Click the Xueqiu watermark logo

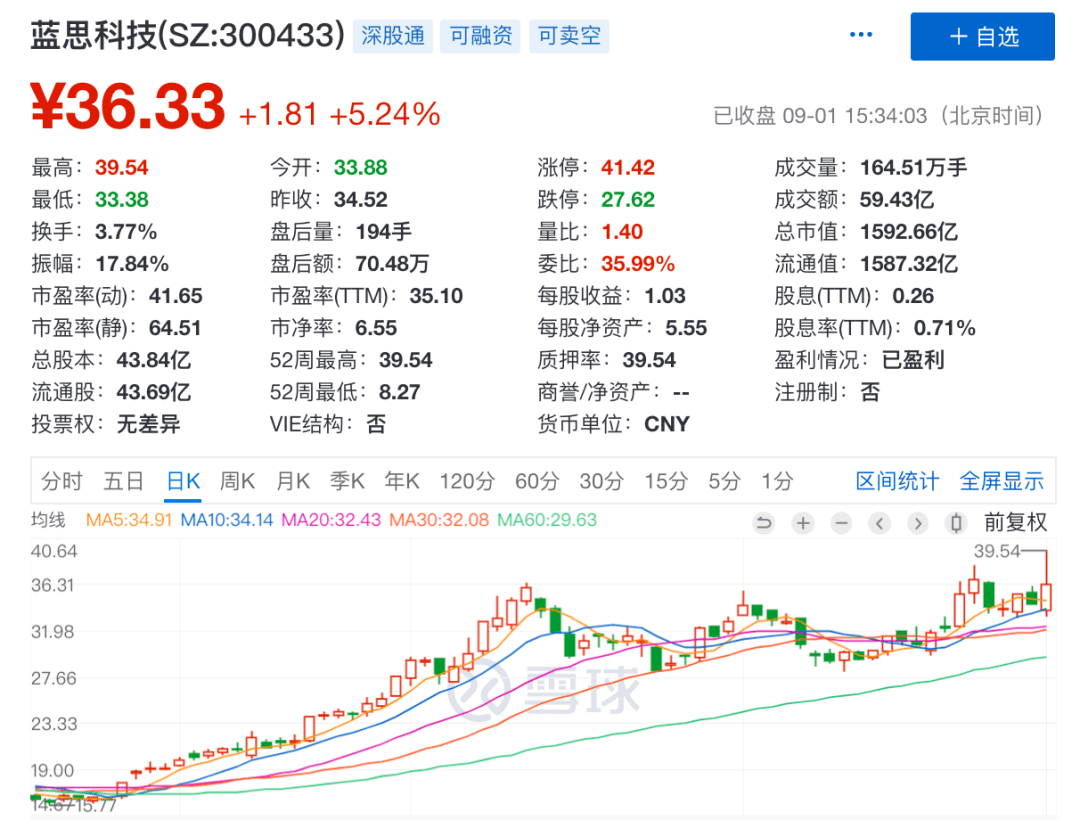click(x=545, y=689)
